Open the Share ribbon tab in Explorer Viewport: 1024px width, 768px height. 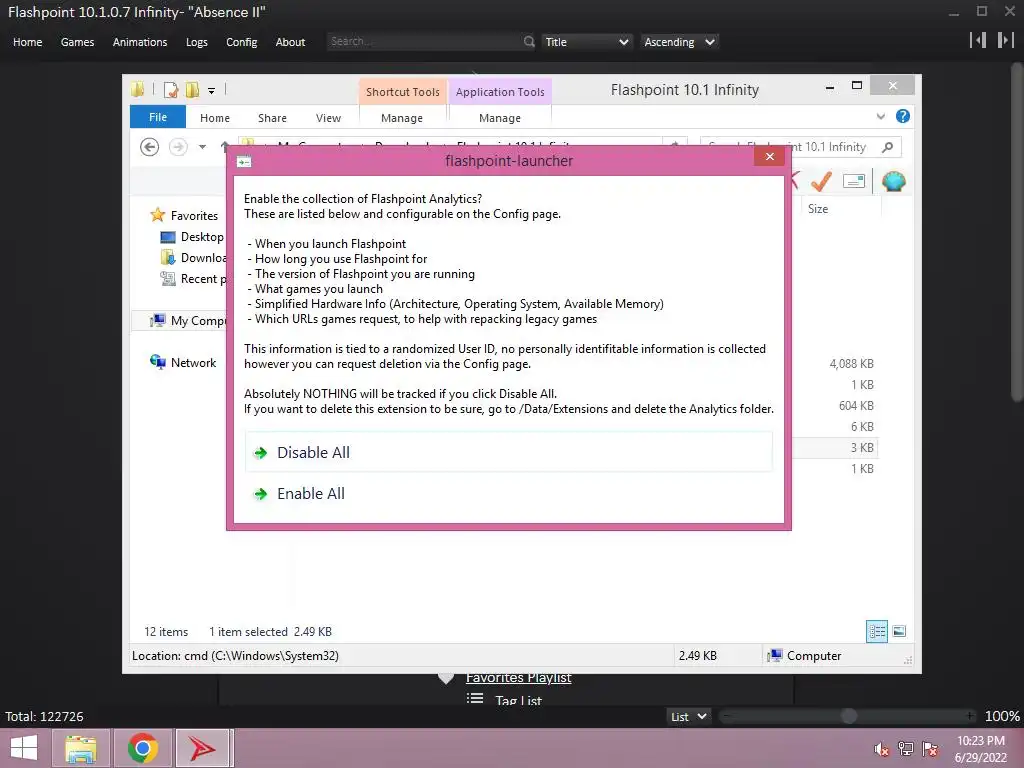click(272, 118)
